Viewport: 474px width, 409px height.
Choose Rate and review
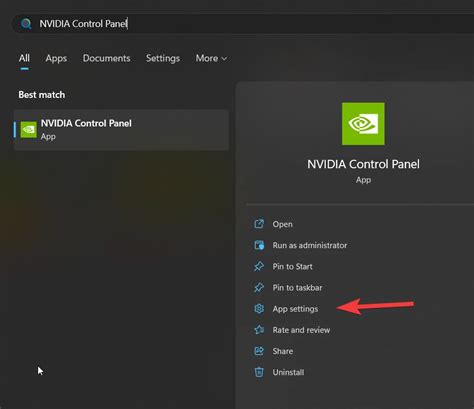point(301,330)
